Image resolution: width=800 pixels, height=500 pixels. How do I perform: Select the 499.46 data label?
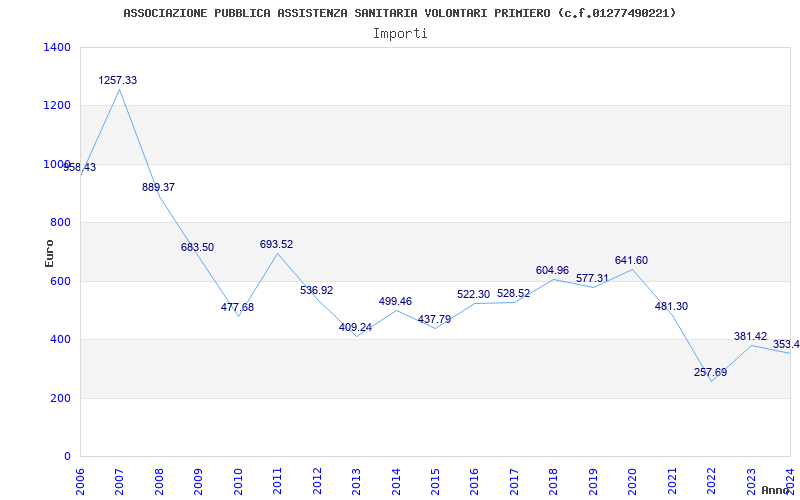(395, 302)
